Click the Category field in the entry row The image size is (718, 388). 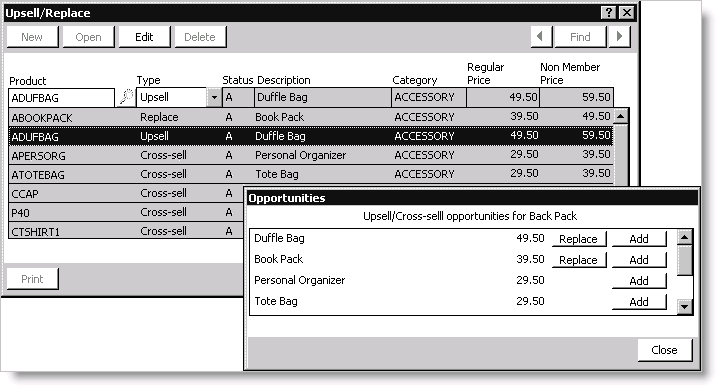(429, 98)
